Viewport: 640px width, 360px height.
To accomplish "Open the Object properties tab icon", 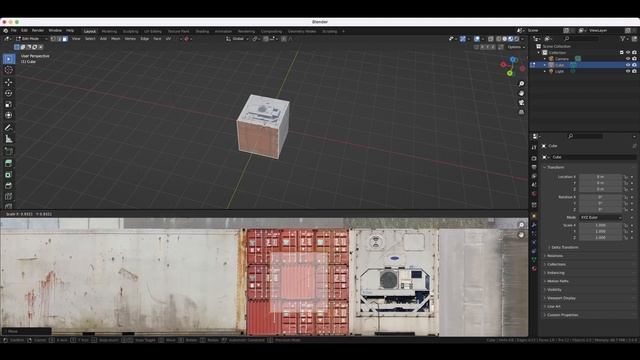I will 534,216.
